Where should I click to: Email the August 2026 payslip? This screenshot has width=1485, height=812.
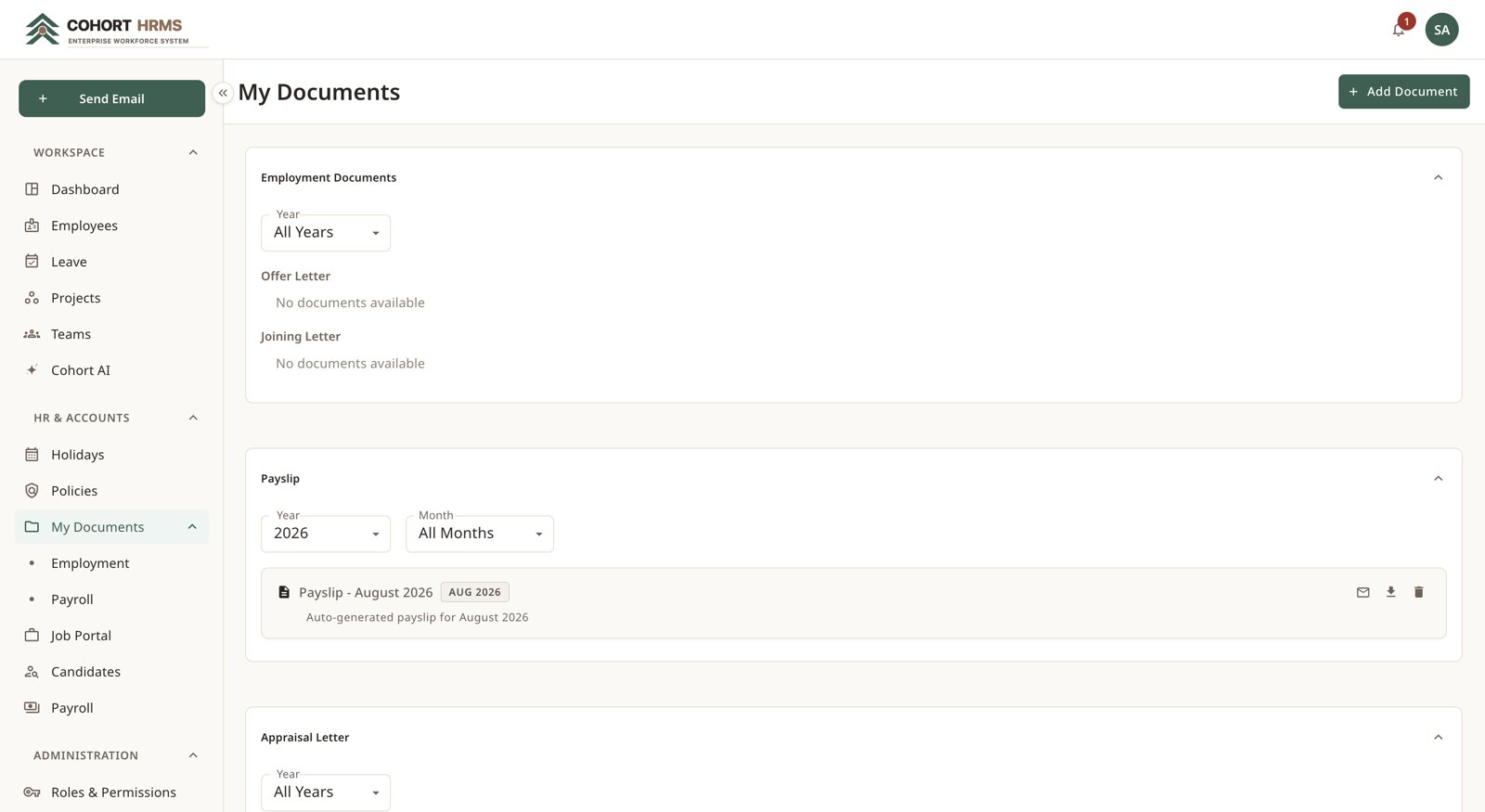pyautogui.click(x=1362, y=592)
